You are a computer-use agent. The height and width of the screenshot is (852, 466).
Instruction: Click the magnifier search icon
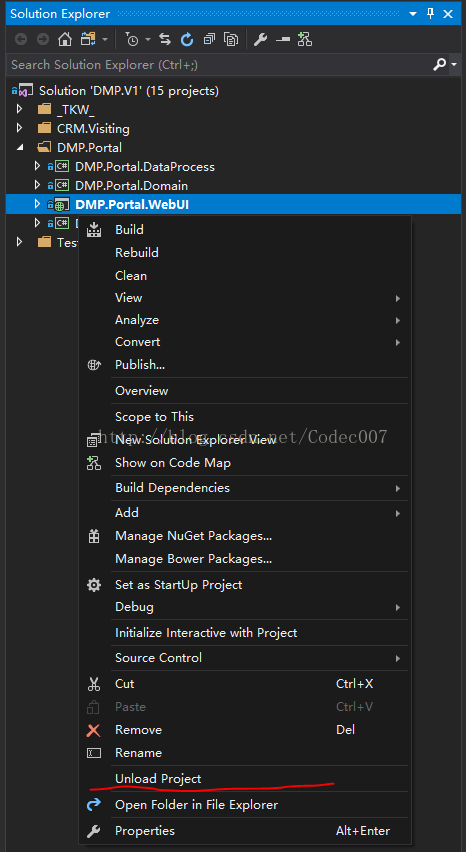(x=439, y=65)
